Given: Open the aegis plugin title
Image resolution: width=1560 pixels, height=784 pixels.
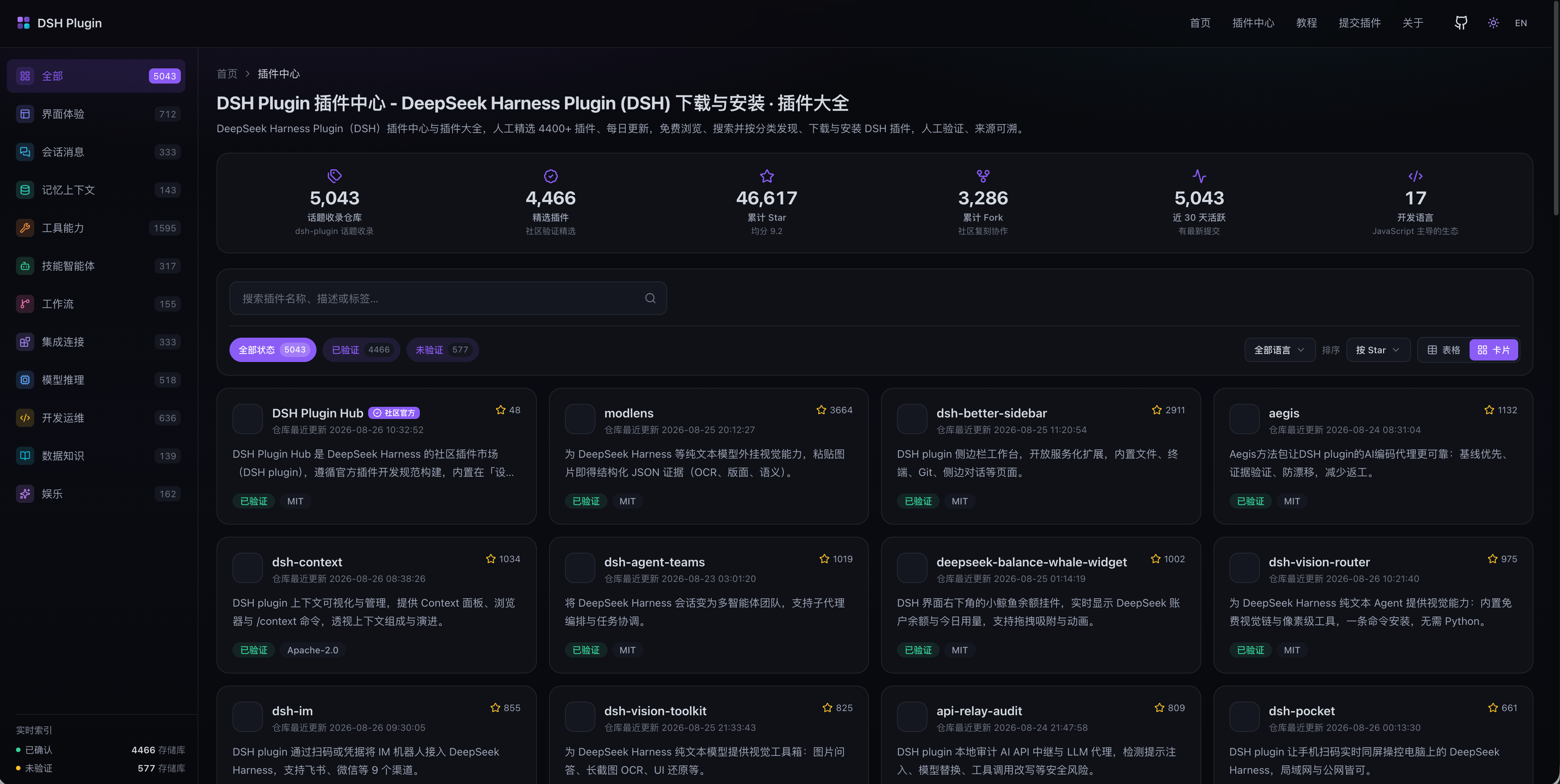Looking at the screenshot, I should tap(1284, 413).
